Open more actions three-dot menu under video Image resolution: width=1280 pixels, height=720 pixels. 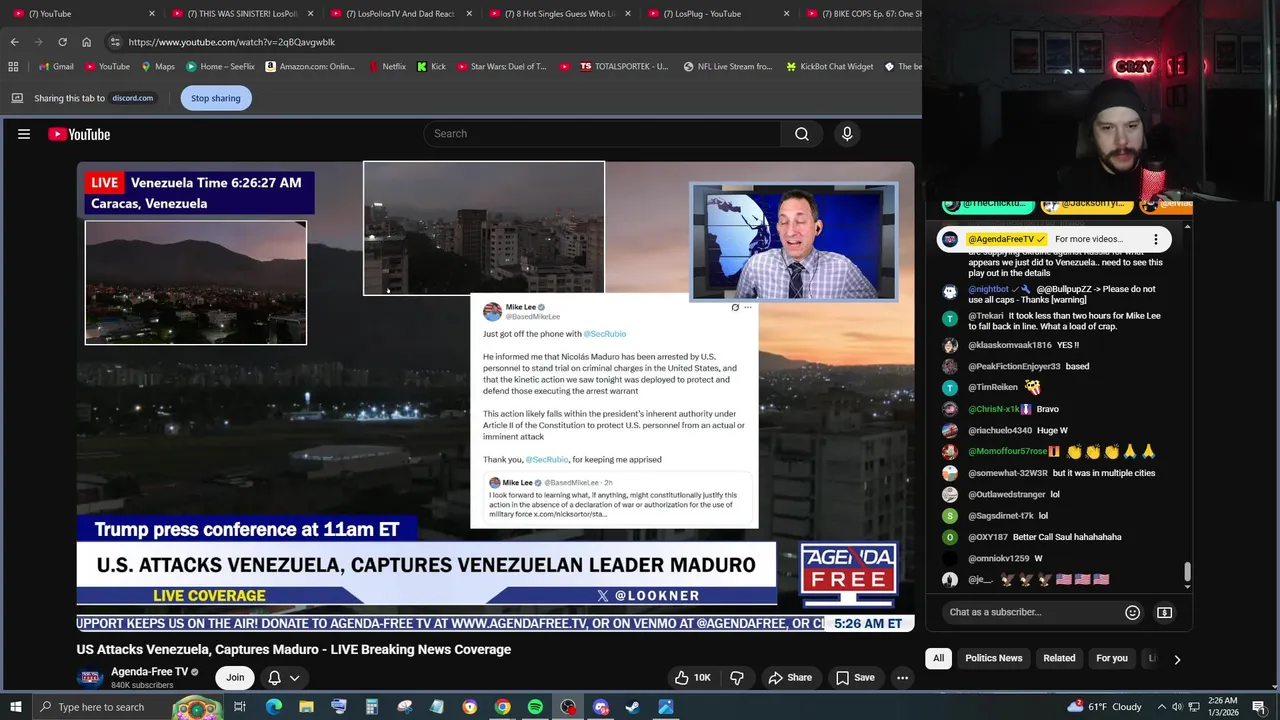902,678
